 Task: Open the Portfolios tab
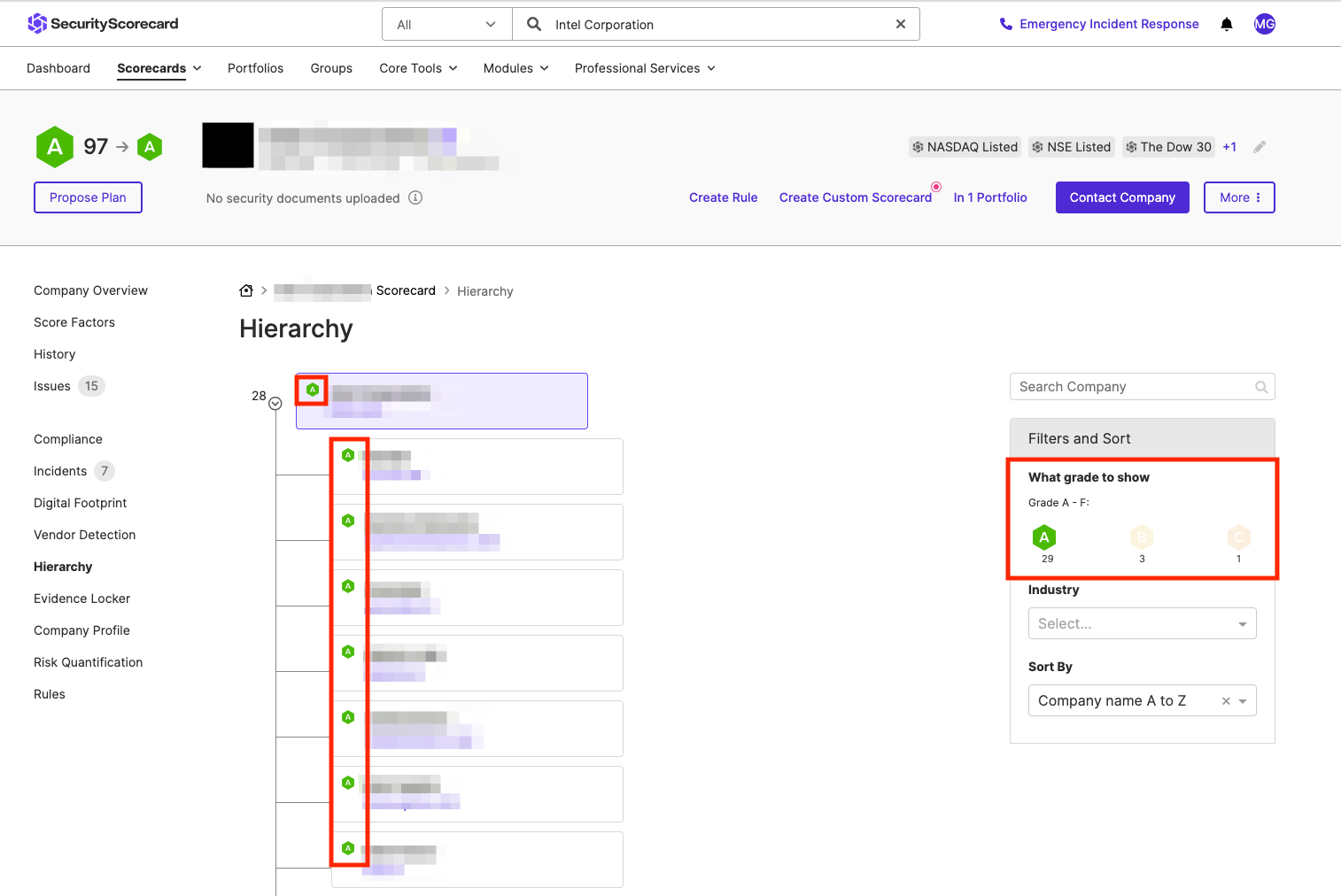[255, 68]
